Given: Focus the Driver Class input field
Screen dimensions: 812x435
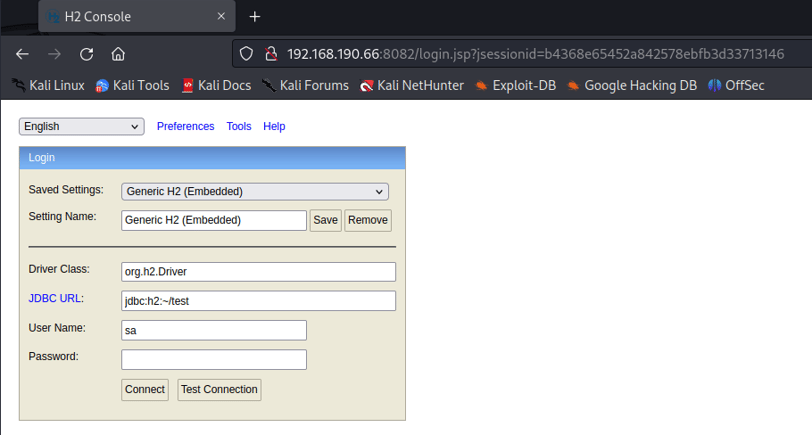Looking at the screenshot, I should [258, 272].
